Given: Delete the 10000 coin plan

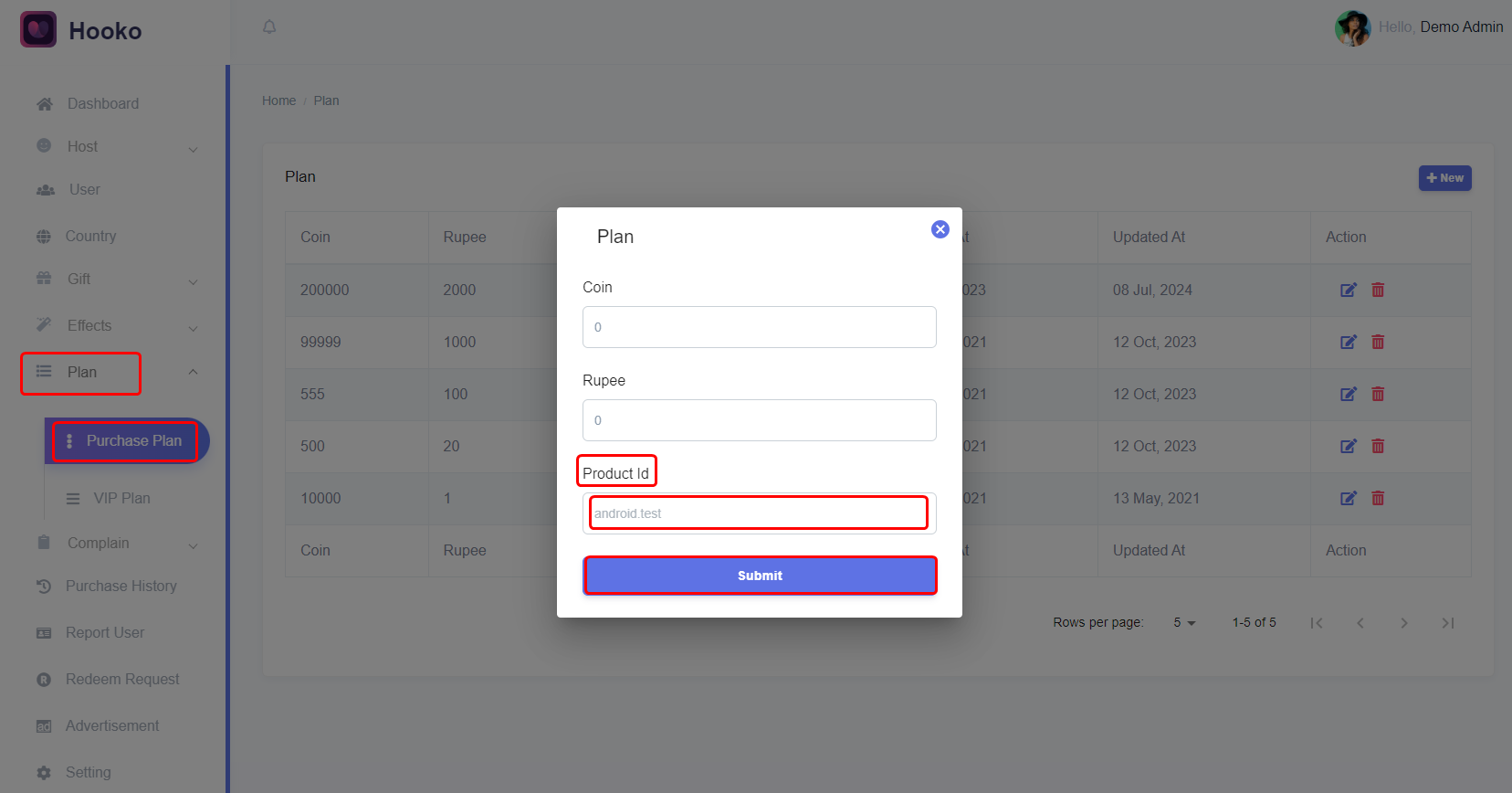Looking at the screenshot, I should (1378, 498).
